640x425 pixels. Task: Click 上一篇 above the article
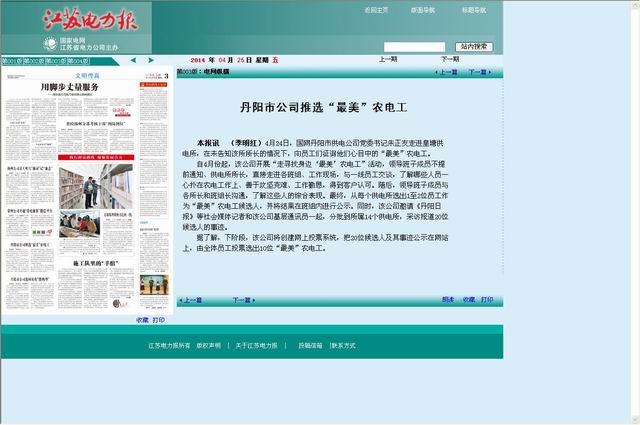coord(447,73)
